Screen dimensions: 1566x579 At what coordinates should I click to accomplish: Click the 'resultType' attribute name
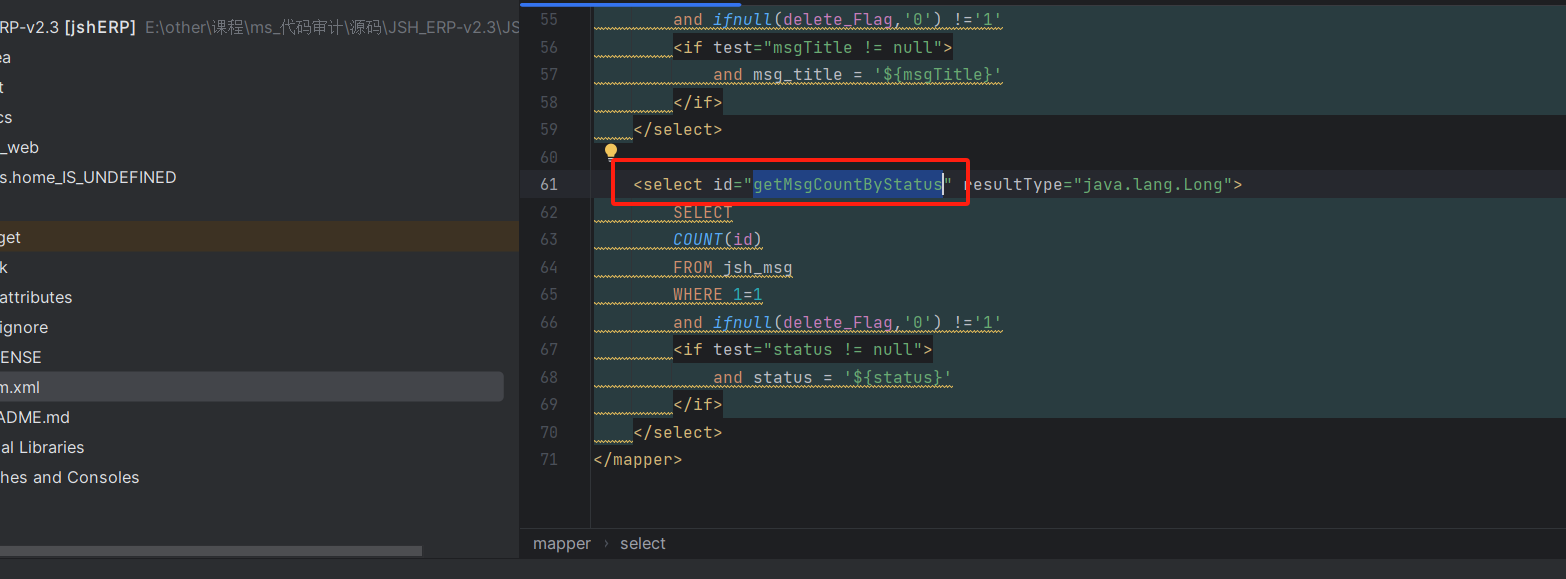click(x=1012, y=184)
